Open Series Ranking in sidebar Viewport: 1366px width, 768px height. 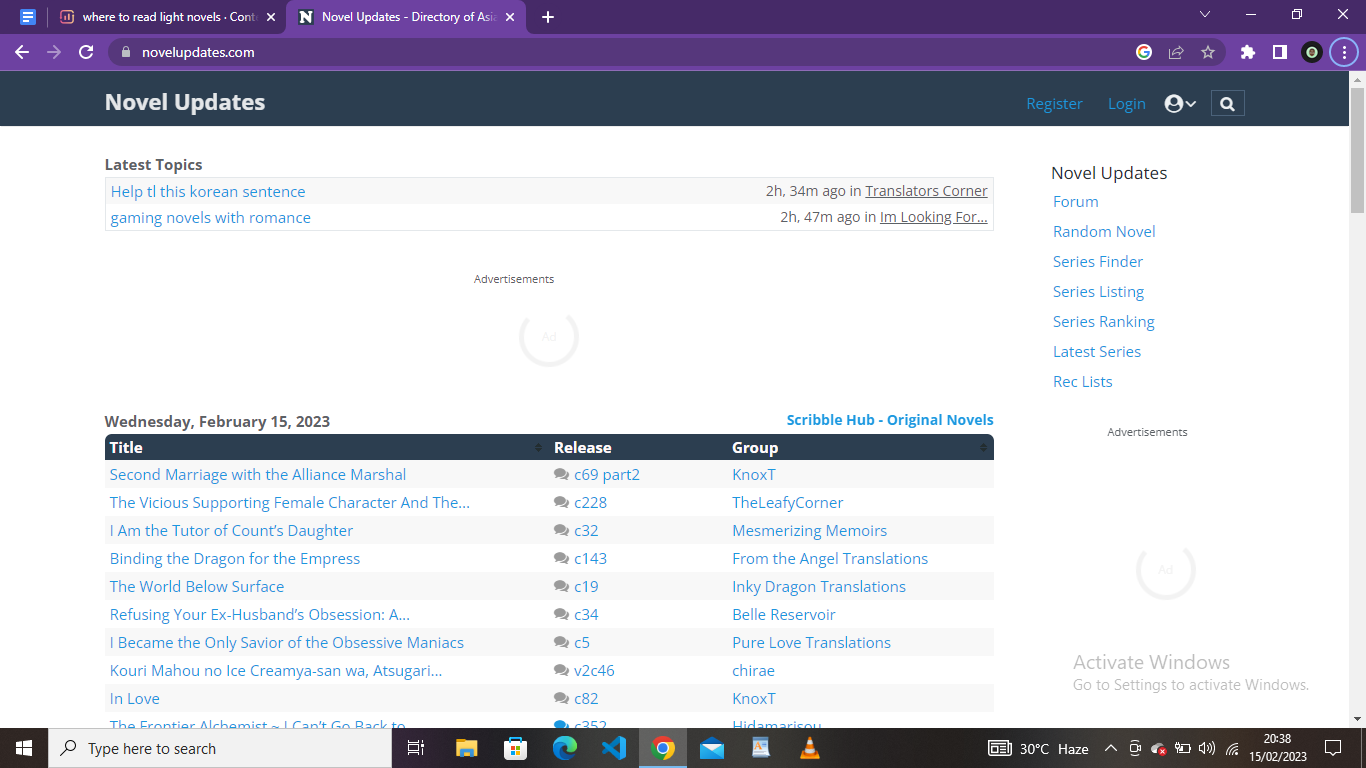(1103, 321)
